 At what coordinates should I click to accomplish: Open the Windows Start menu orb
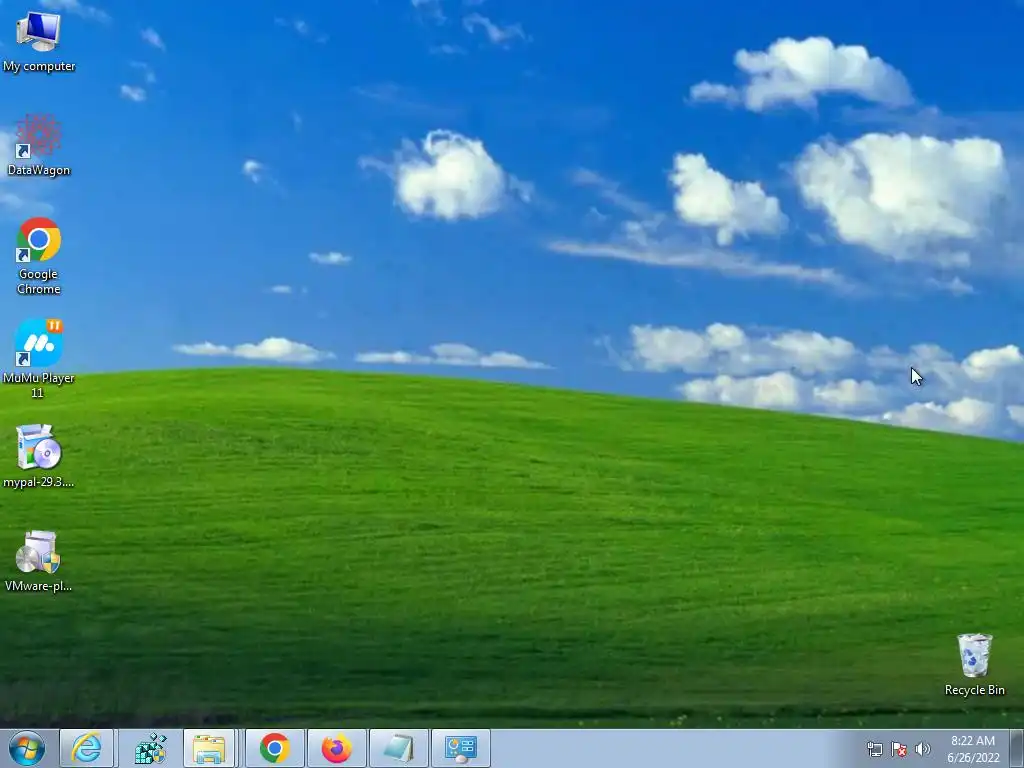tap(27, 748)
